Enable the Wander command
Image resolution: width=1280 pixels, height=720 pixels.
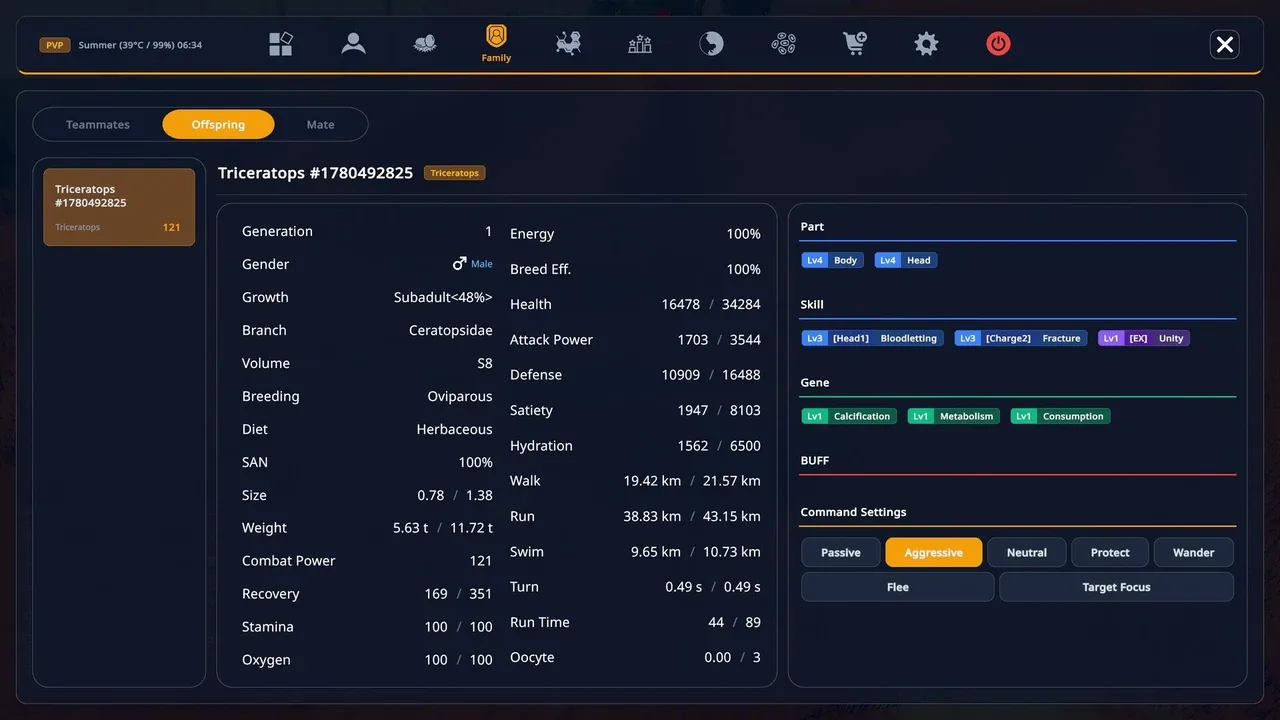pos(1194,553)
